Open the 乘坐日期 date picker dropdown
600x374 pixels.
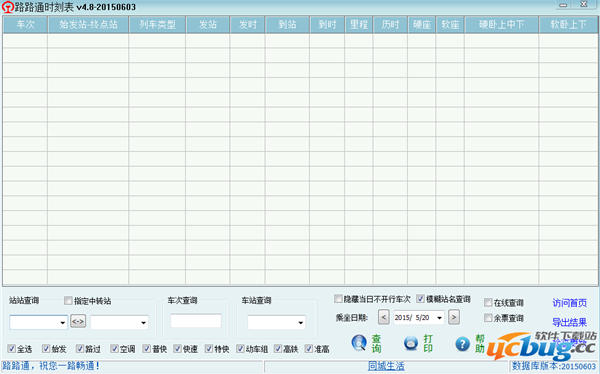(440, 318)
